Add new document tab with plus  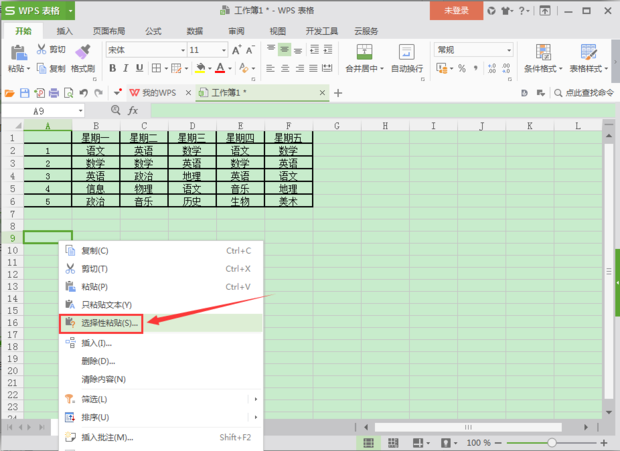(338, 93)
